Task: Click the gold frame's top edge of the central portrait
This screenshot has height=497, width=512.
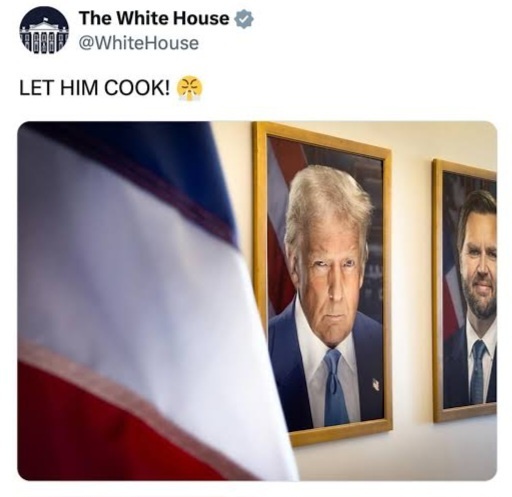Action: coord(322,140)
